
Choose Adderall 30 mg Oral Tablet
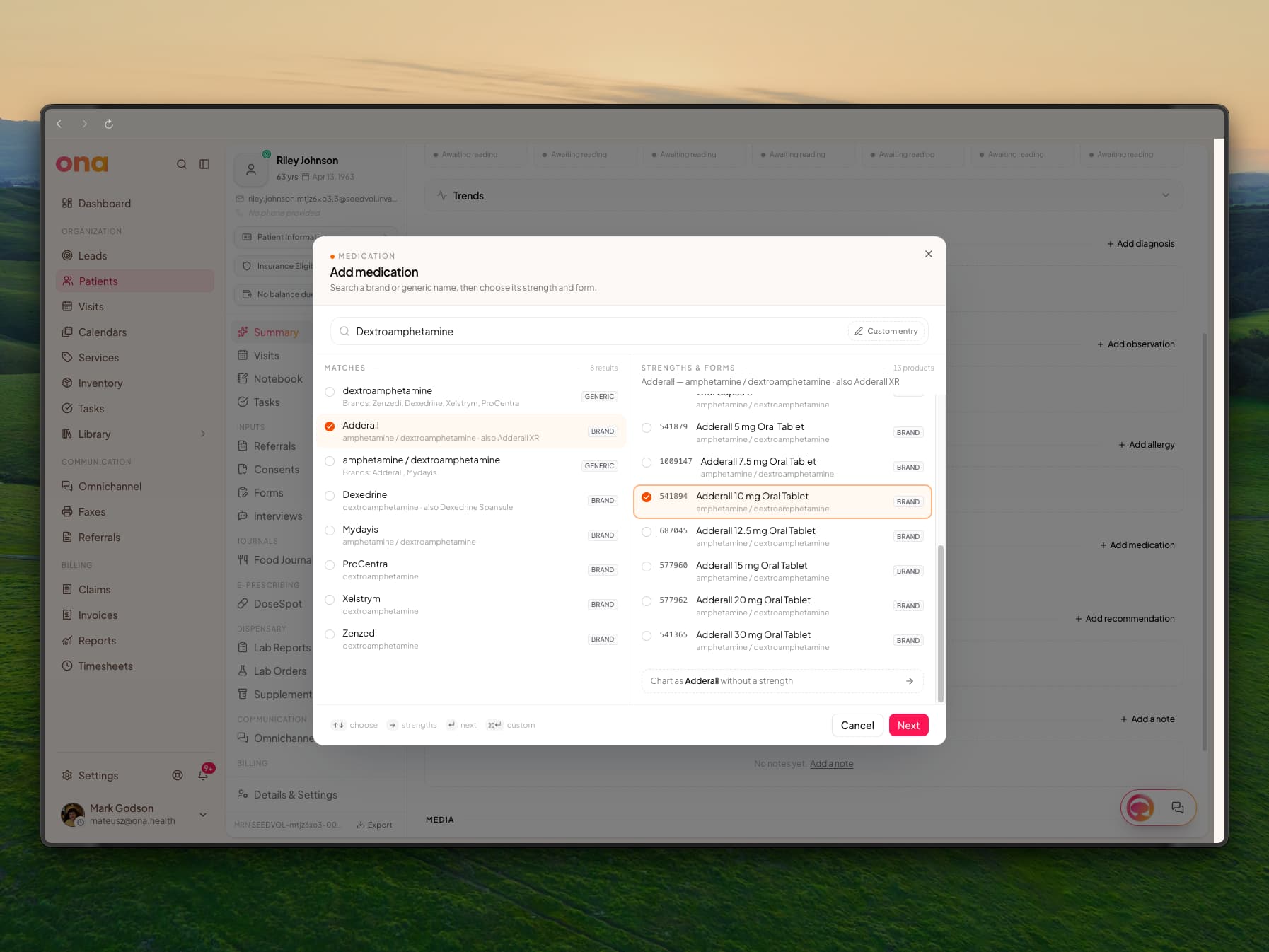tap(782, 641)
